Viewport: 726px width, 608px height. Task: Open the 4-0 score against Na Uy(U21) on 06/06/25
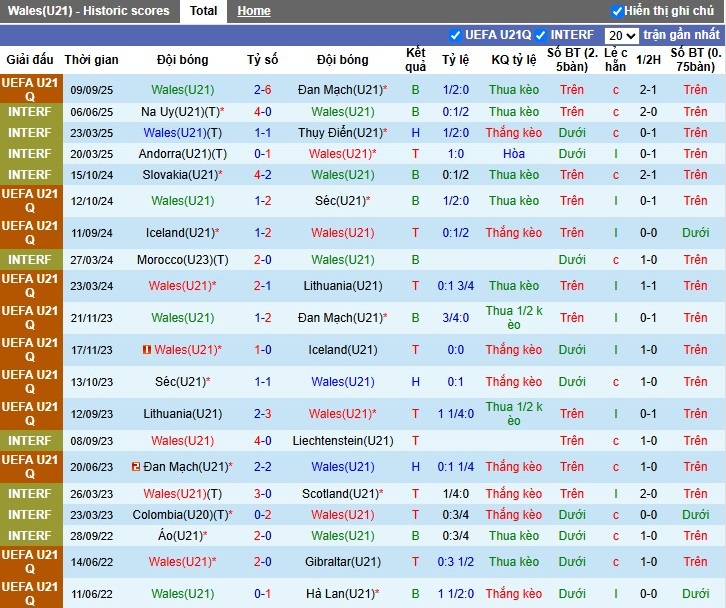(263, 112)
